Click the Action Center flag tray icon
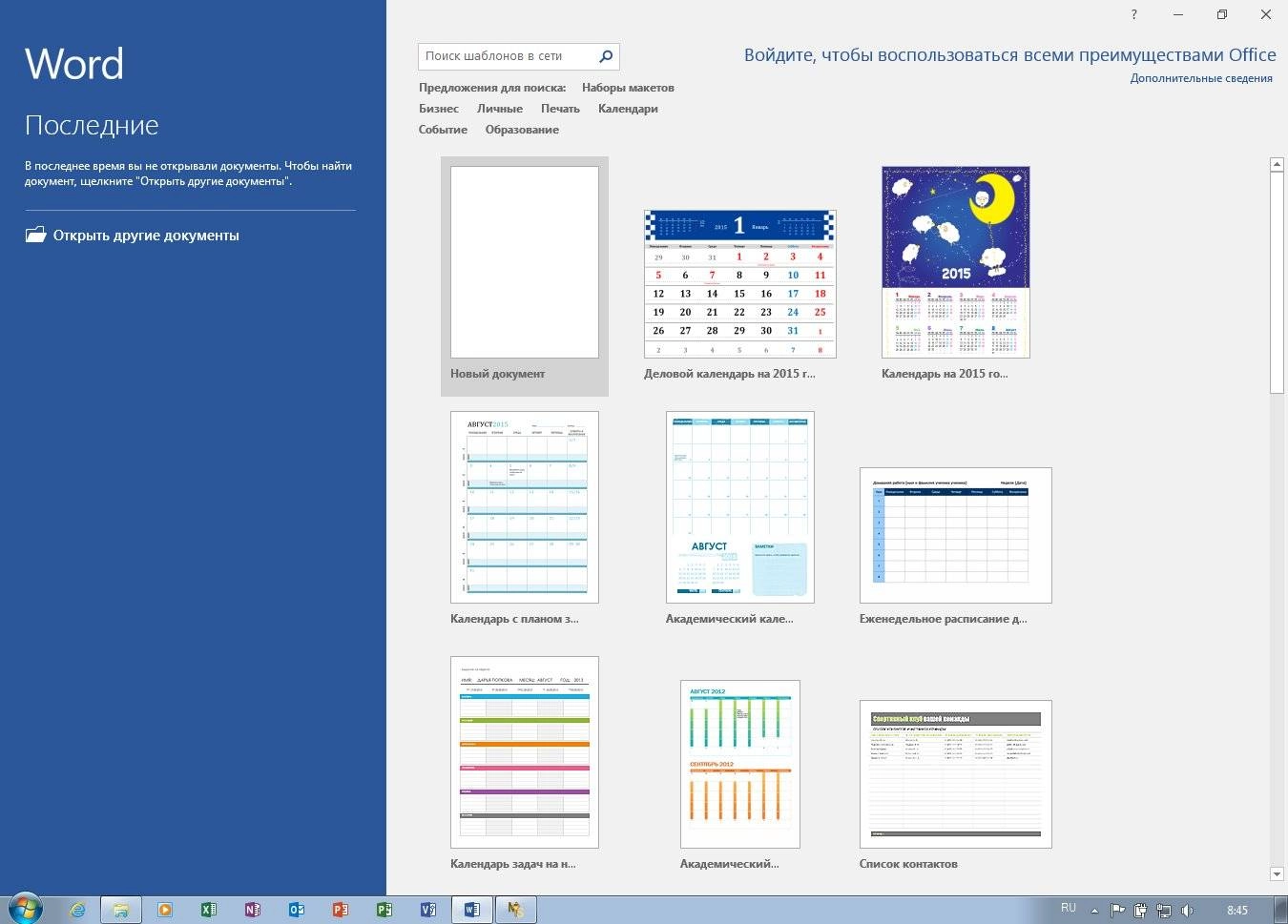Viewport: 1288px width, 924px height. [1117, 910]
